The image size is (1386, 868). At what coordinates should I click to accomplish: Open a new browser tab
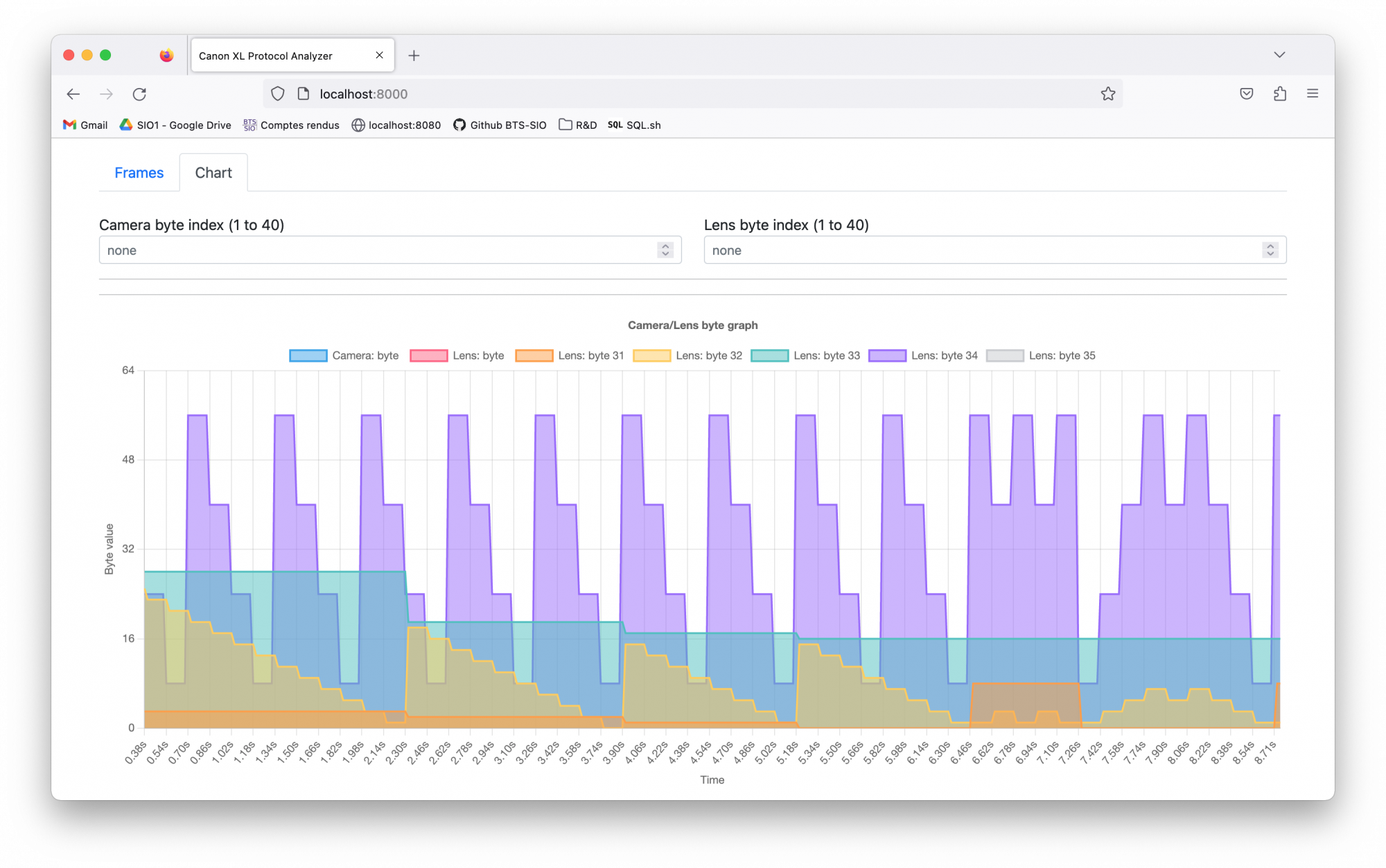pos(414,56)
